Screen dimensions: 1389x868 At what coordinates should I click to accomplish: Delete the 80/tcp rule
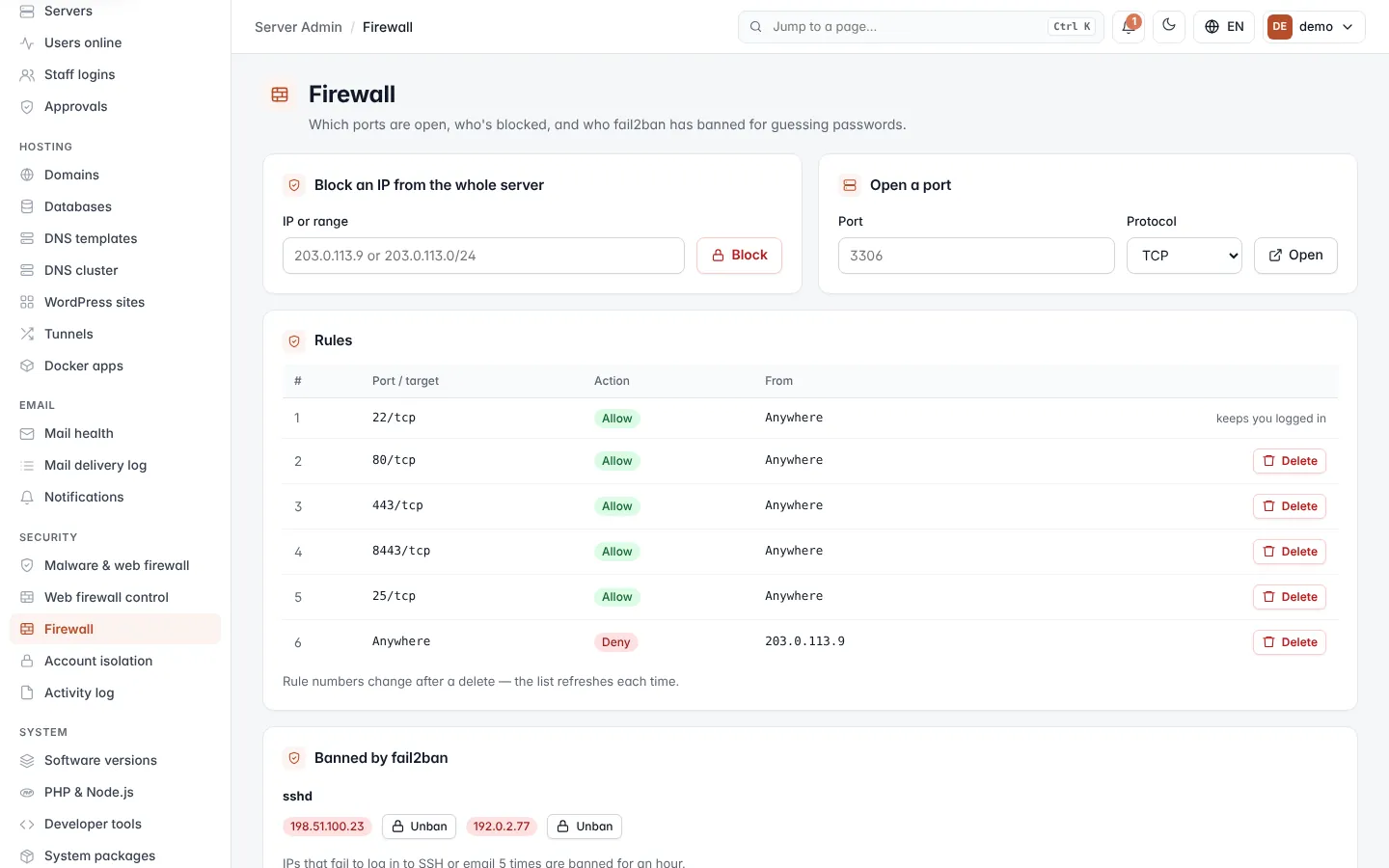[1290, 461]
